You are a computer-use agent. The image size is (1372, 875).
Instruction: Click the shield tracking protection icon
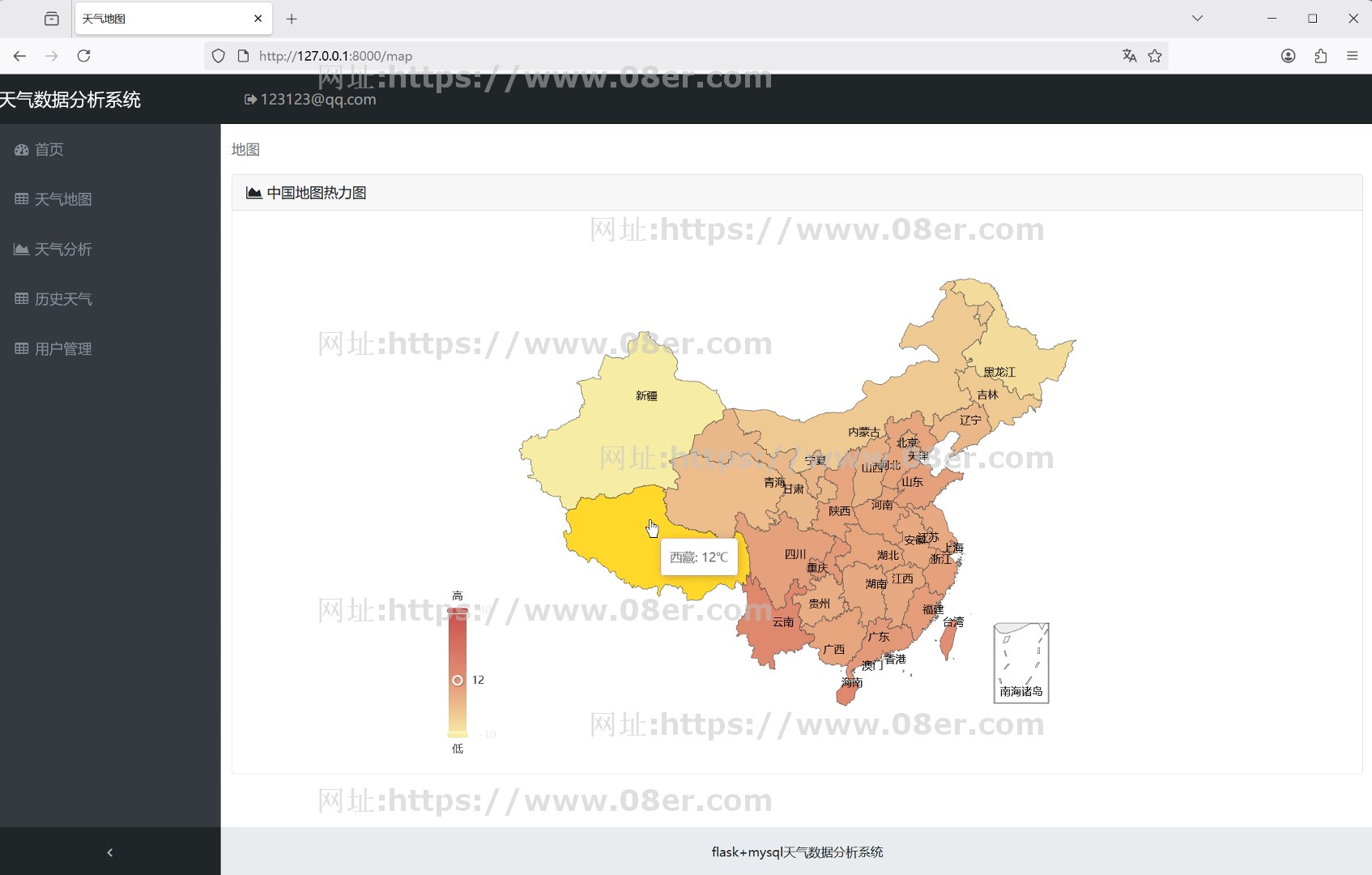point(218,56)
